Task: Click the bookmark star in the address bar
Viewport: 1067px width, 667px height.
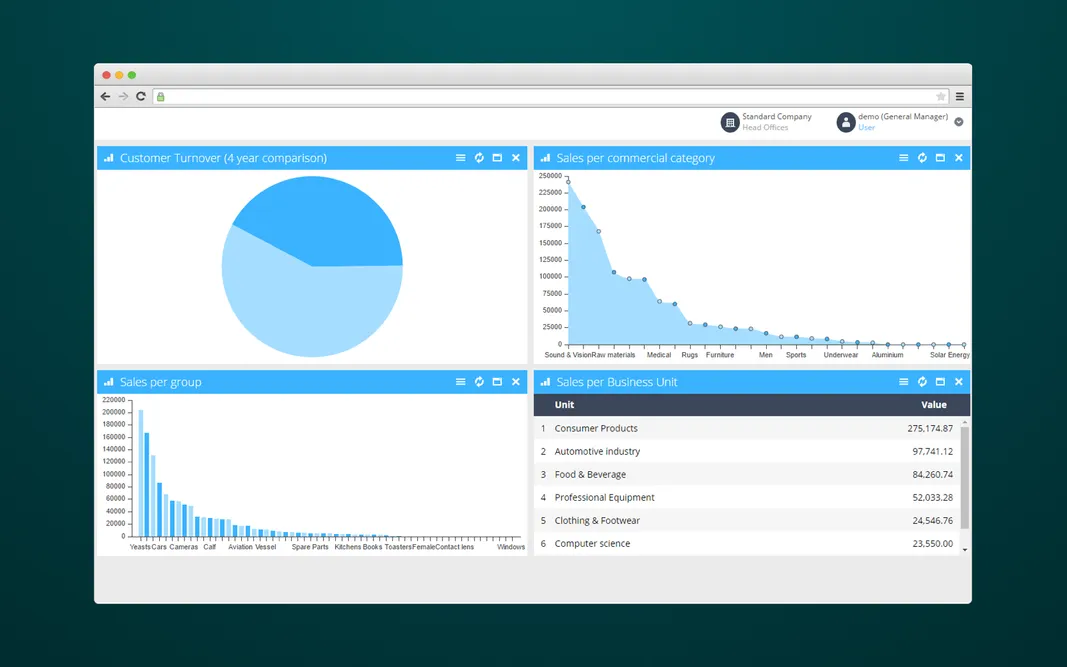Action: [939, 96]
